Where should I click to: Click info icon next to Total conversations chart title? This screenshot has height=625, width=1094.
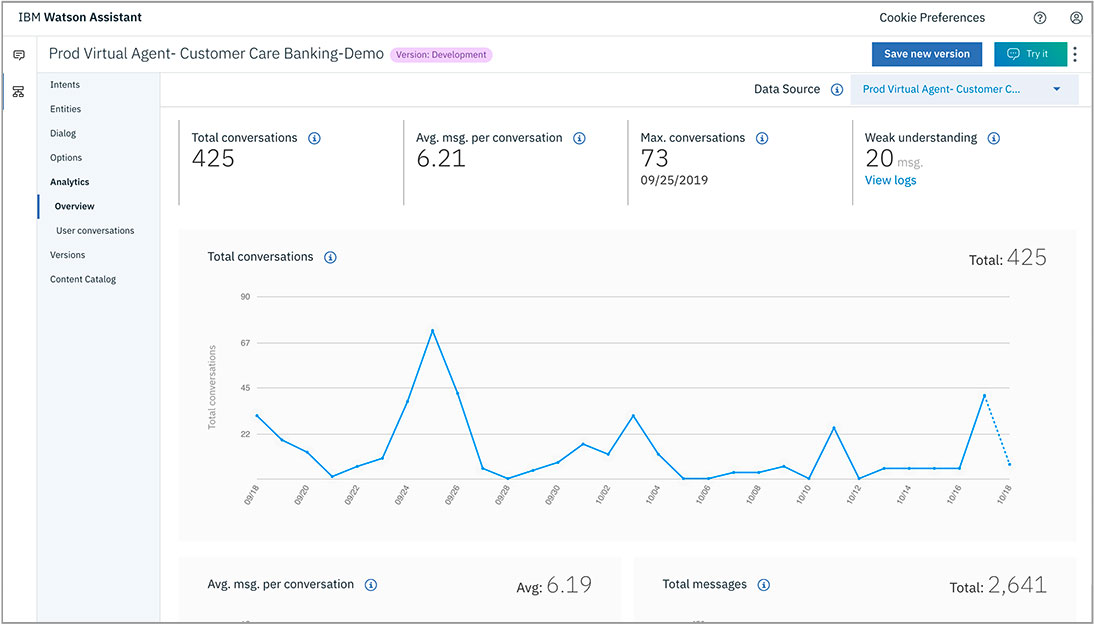click(330, 257)
